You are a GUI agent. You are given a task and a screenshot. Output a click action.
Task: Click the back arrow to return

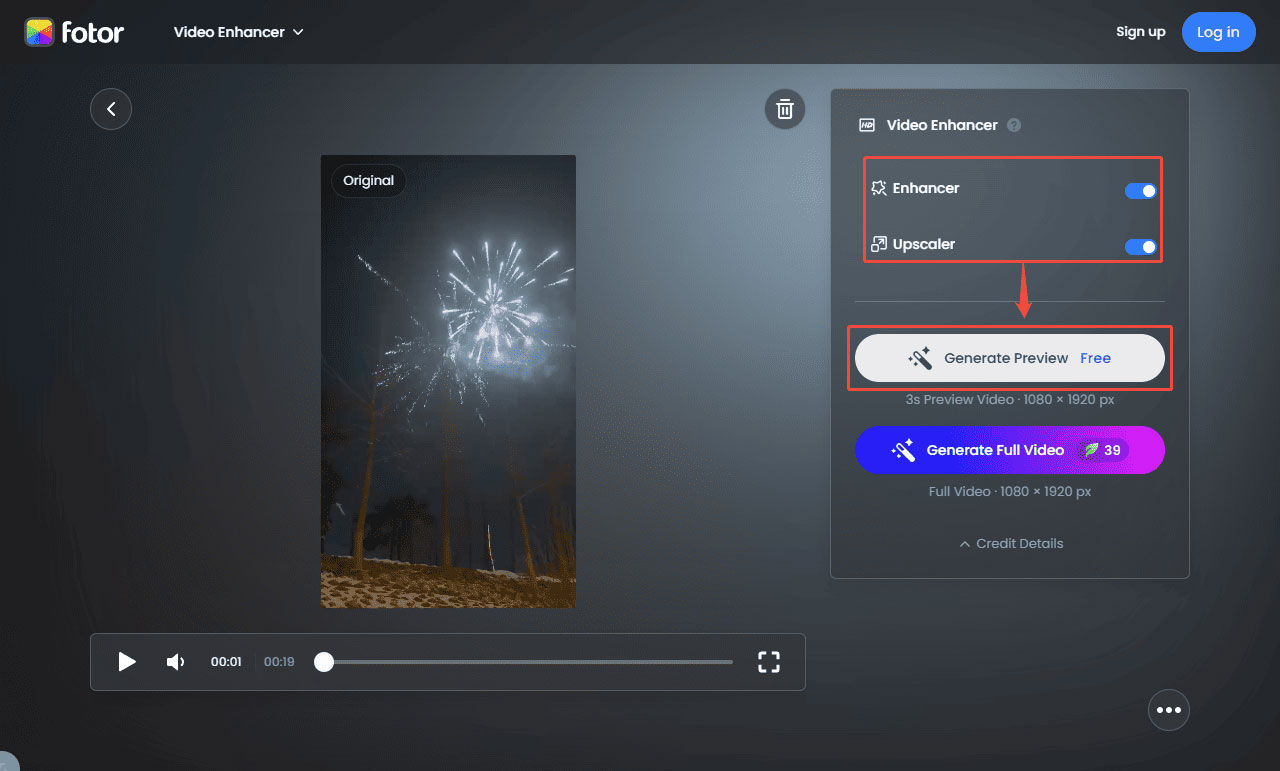pyautogui.click(x=110, y=108)
